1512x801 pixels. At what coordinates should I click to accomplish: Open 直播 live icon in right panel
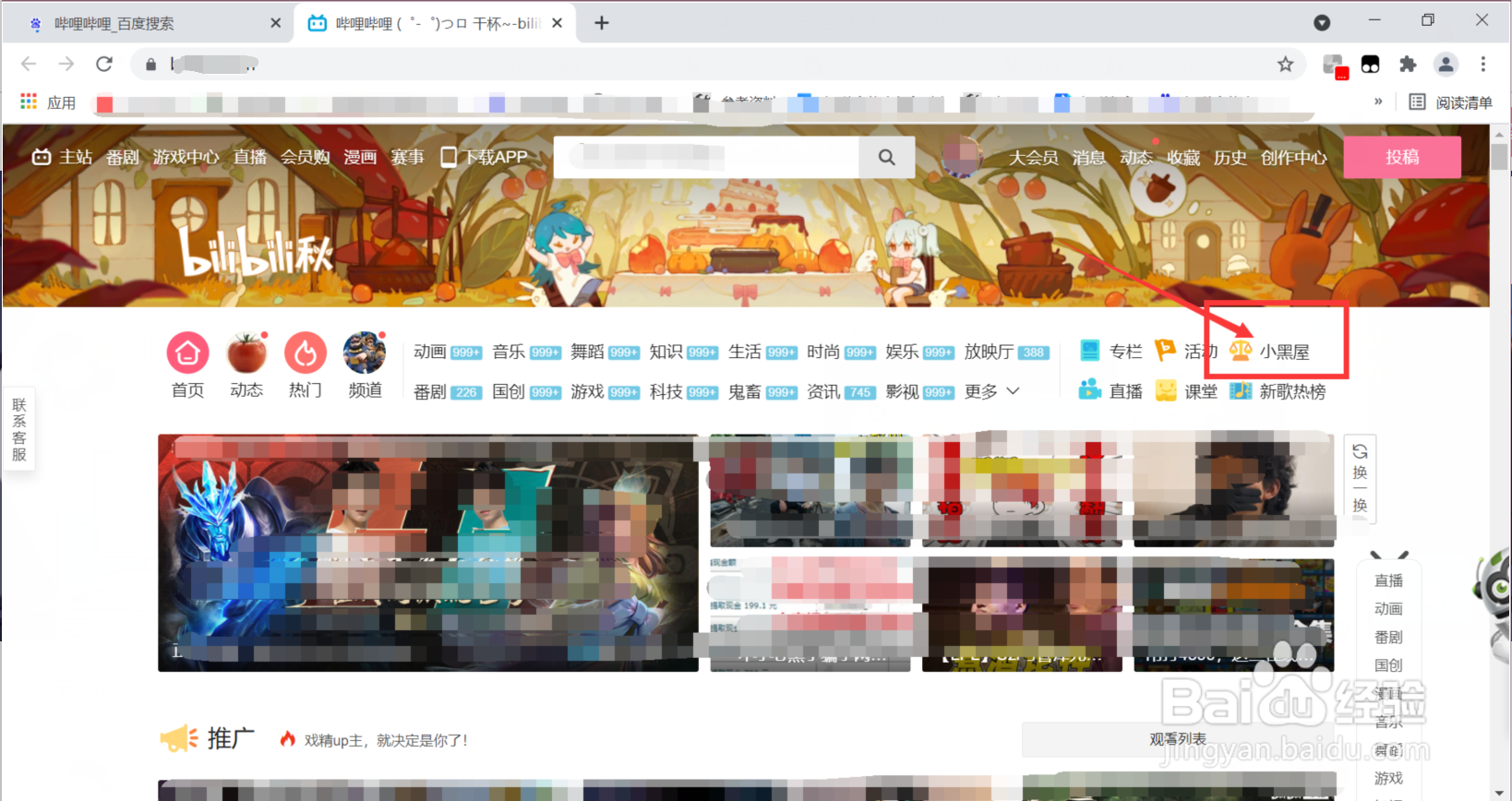(x=1090, y=390)
